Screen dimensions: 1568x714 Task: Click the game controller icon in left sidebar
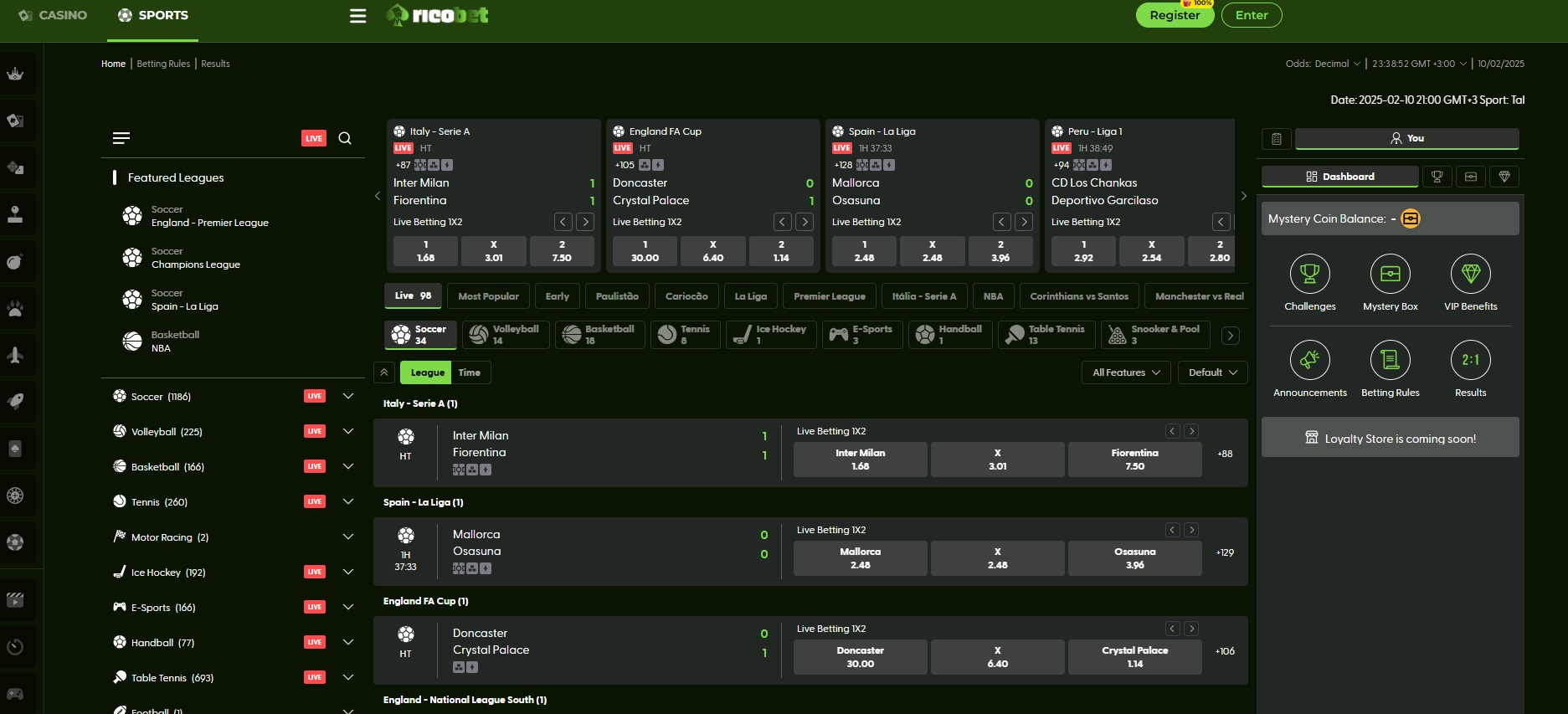(15, 693)
